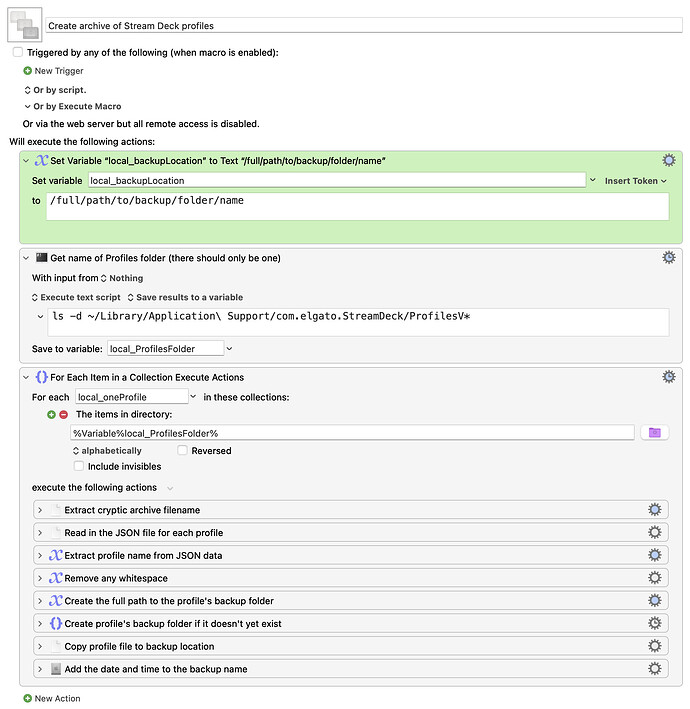
Task: Edit the 'local_oneProfile' variable field
Action: 132,397
